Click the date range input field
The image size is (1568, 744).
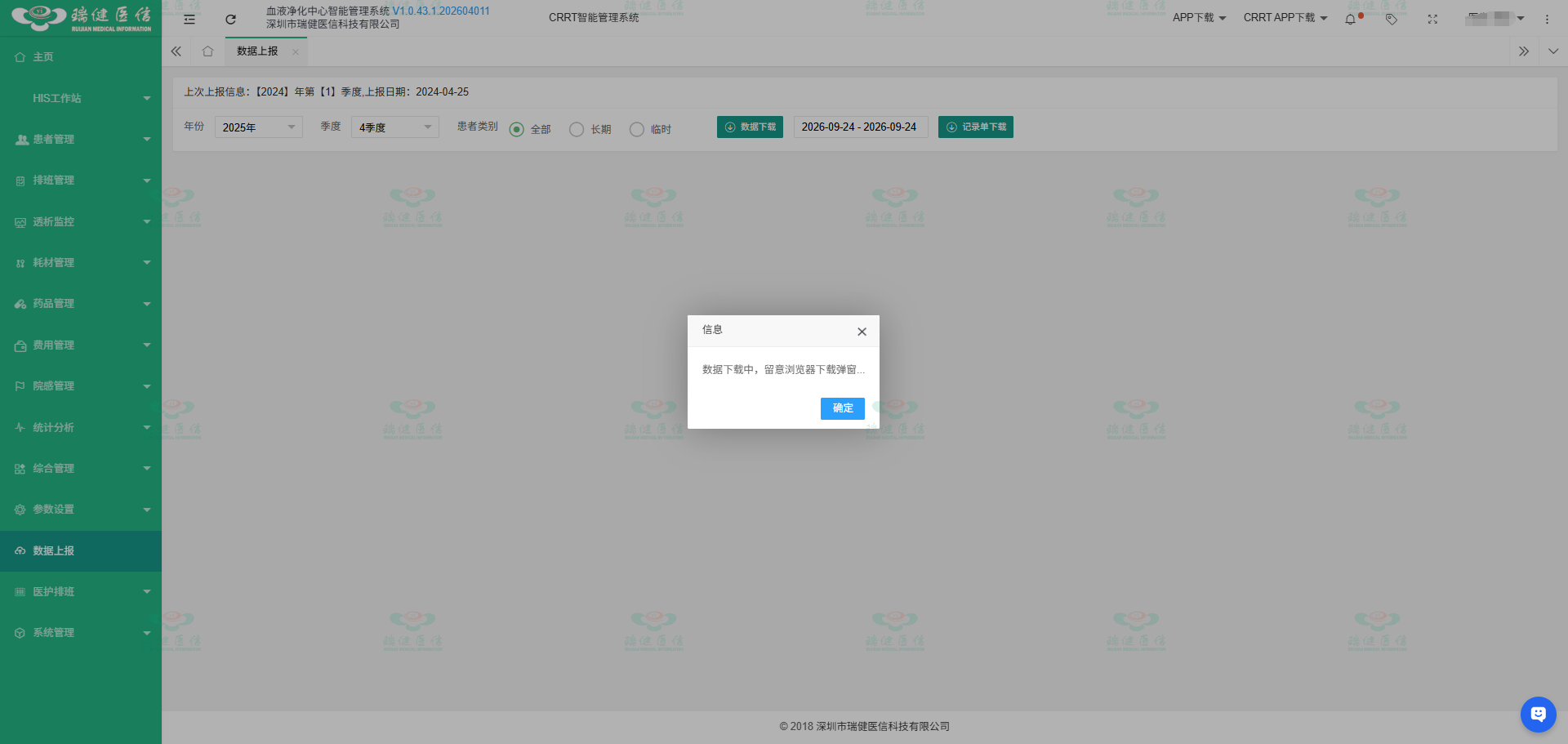point(861,127)
